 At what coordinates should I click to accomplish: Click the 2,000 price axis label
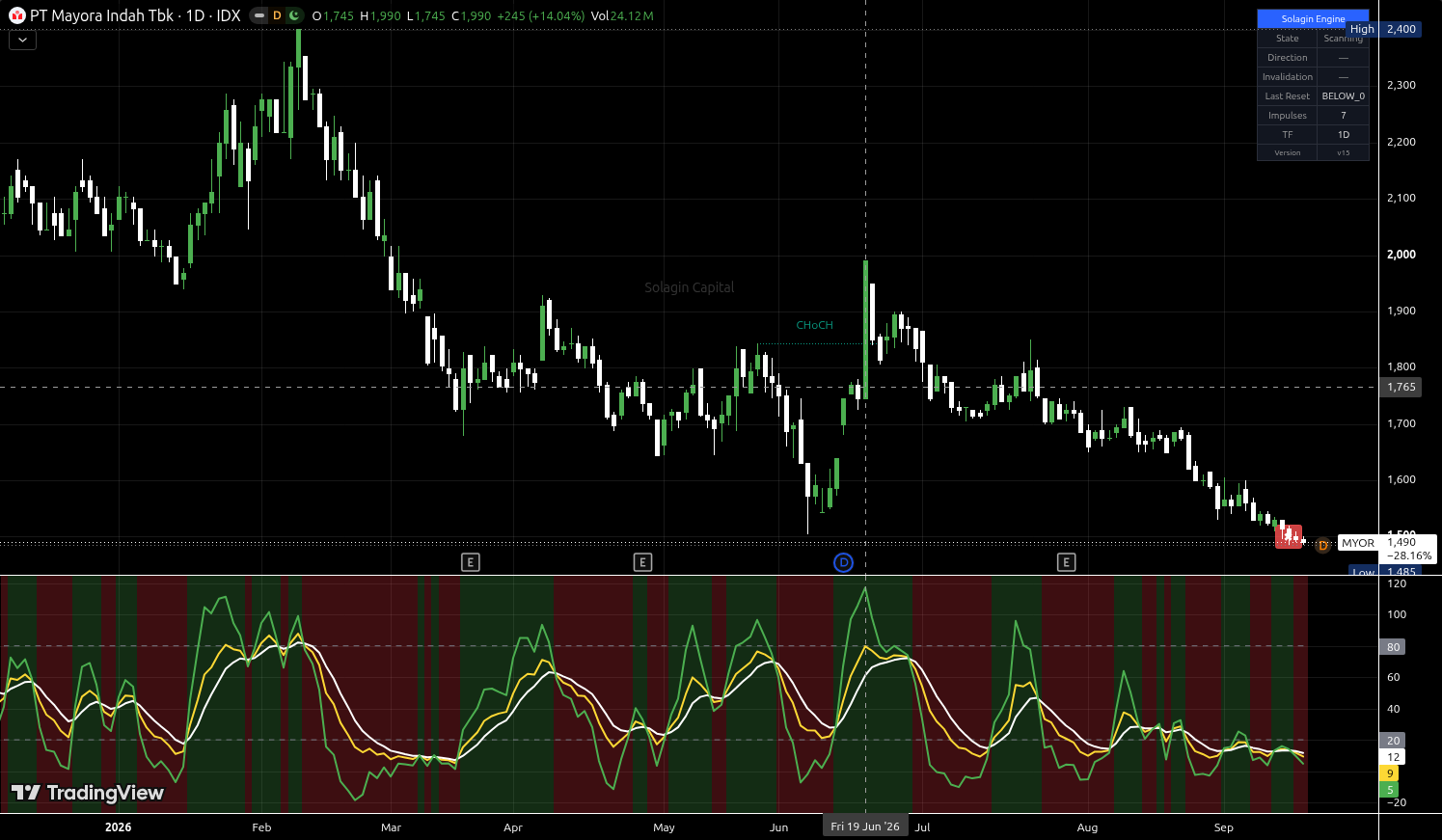[1401, 255]
